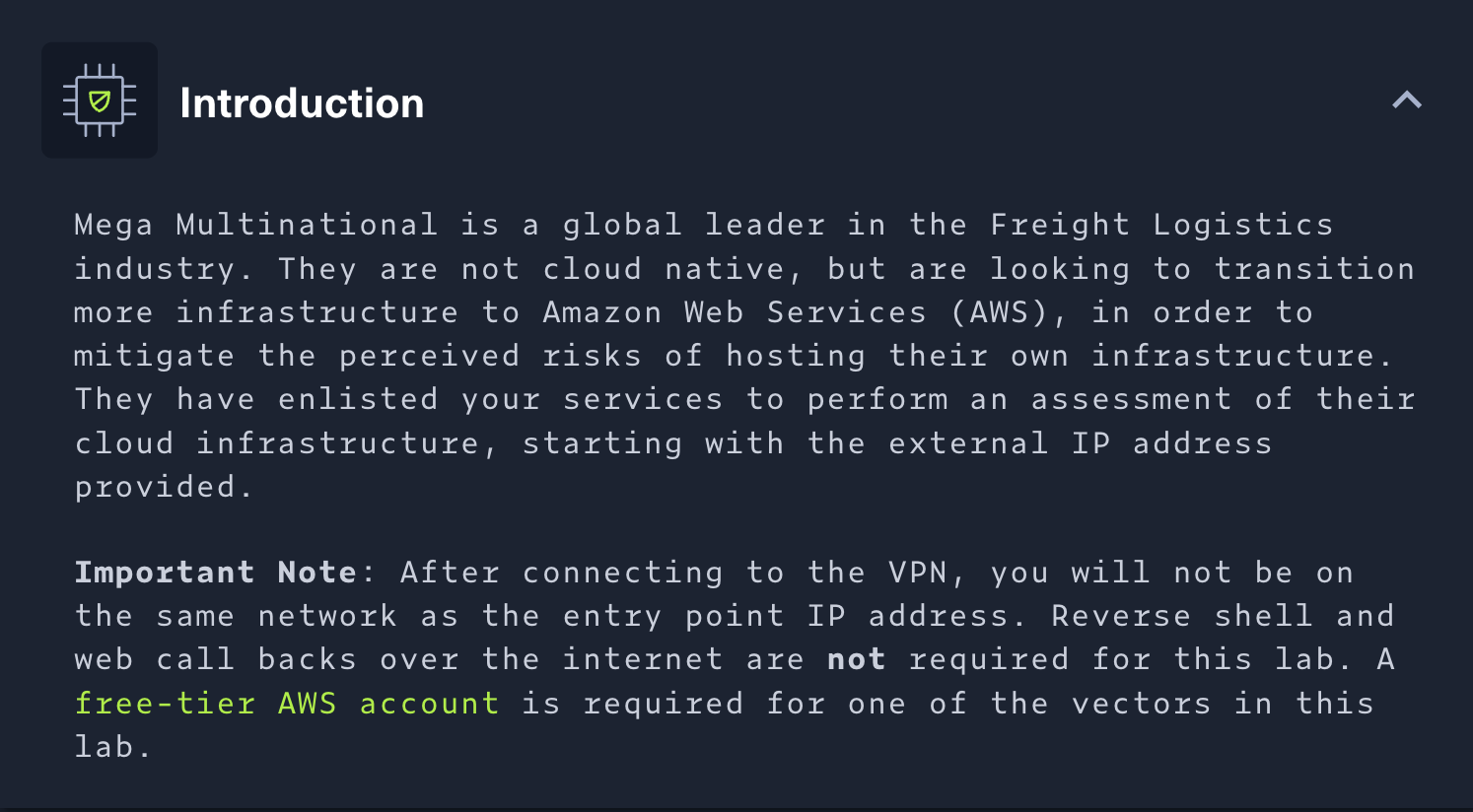Viewport: 1473px width, 812px height.
Task: Click the "Mega Multinational" company name
Action: (x=255, y=225)
